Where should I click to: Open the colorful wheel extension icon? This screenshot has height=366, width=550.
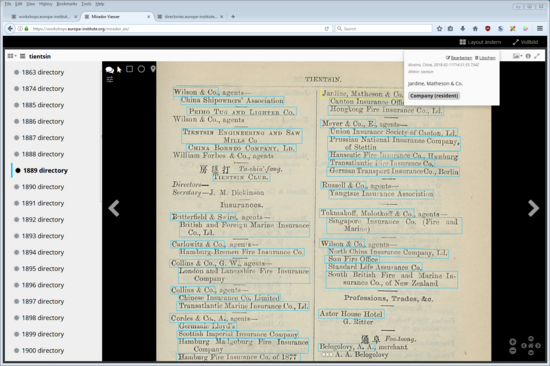pyautogui.click(x=525, y=29)
